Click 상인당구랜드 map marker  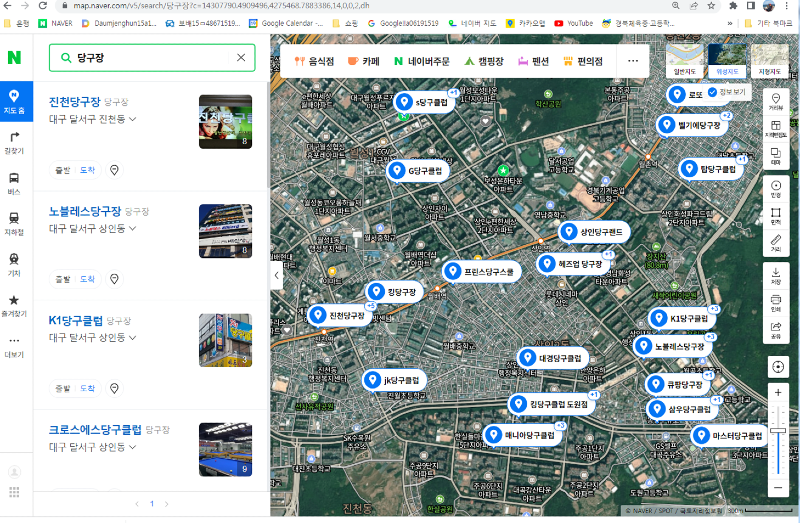click(594, 232)
